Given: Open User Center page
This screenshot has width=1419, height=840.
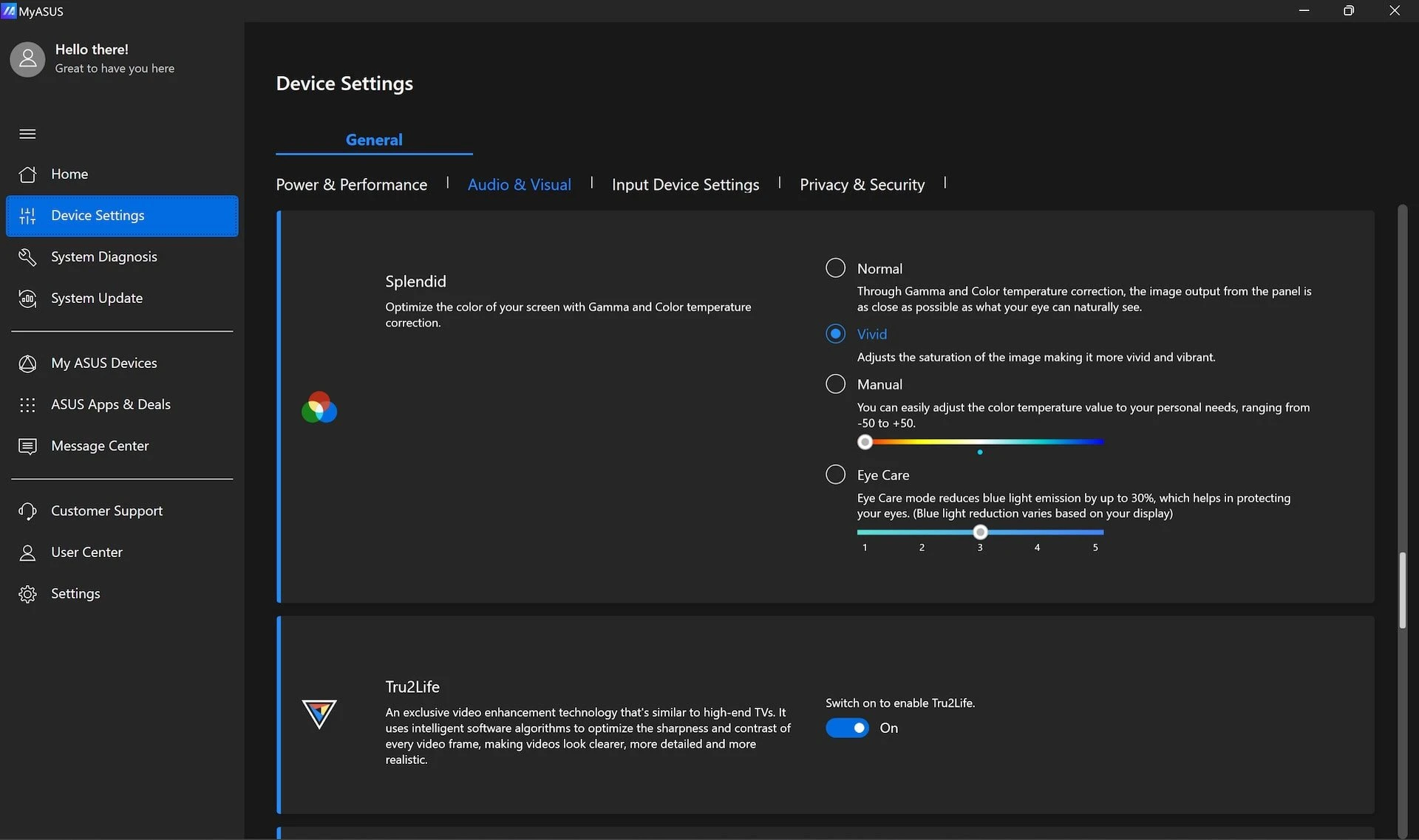Looking at the screenshot, I should [122, 553].
